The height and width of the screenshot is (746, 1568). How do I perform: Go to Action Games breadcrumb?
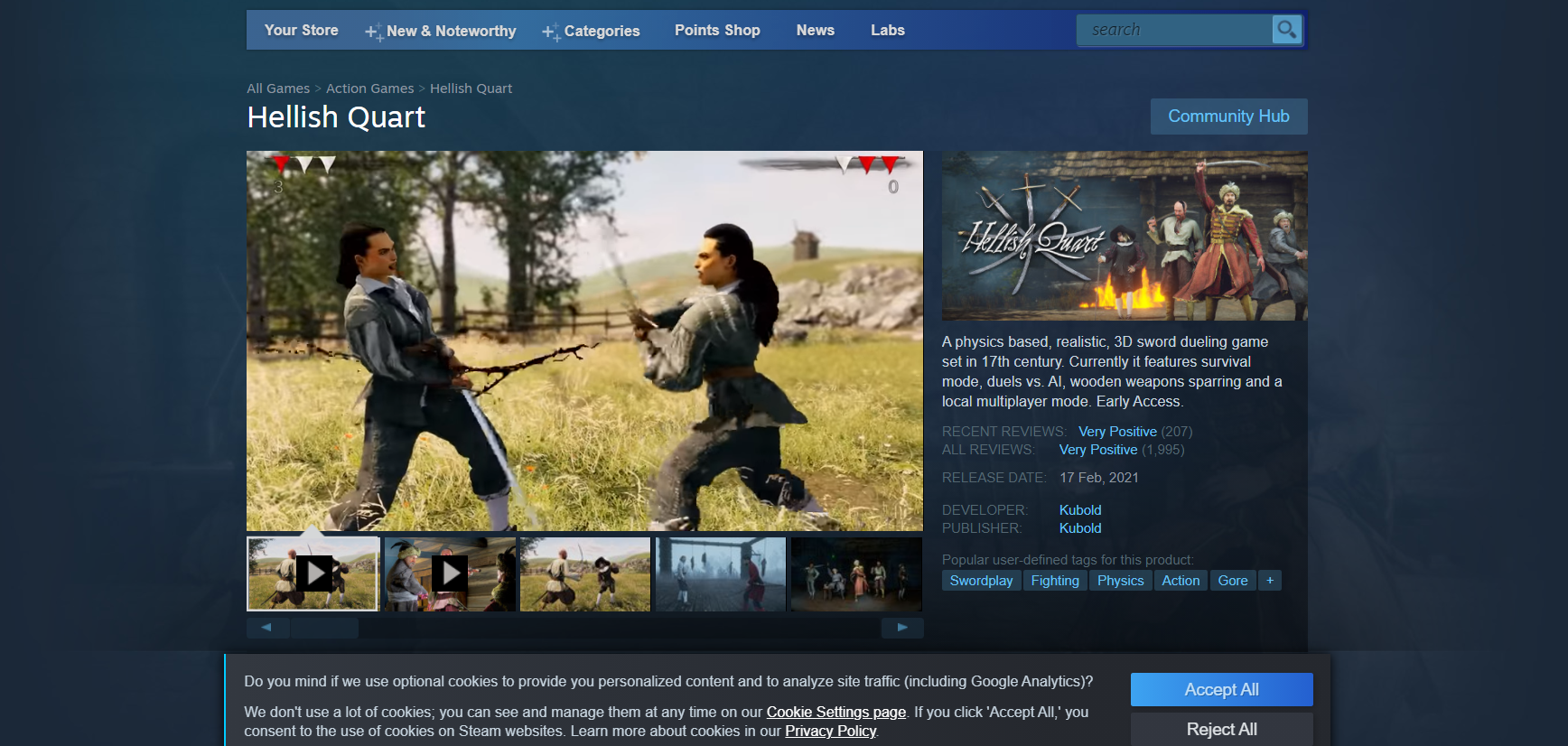[x=369, y=89]
